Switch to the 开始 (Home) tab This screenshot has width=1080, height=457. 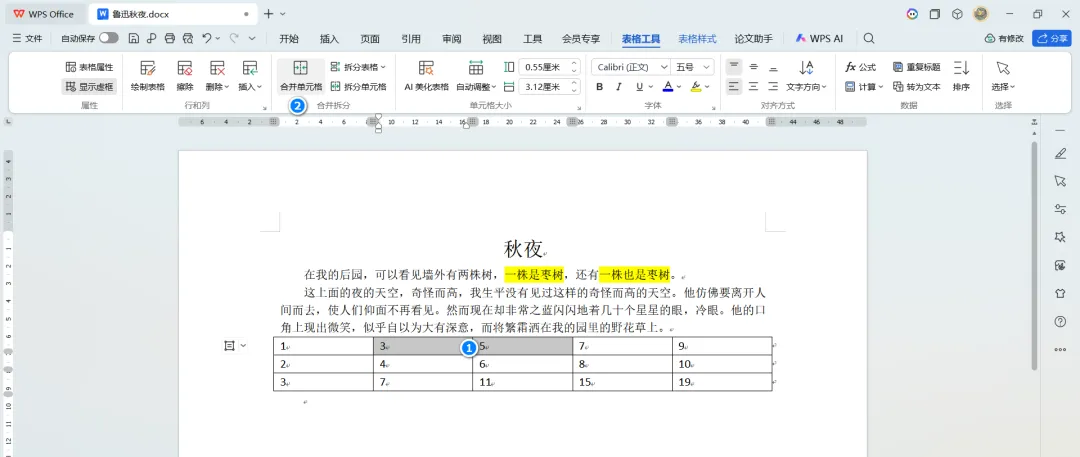[x=289, y=39]
